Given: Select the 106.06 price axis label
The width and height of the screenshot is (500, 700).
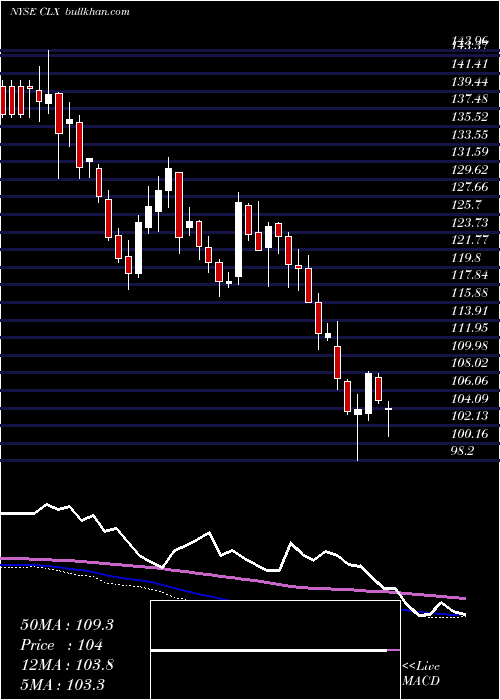Looking at the screenshot, I should click(469, 380).
